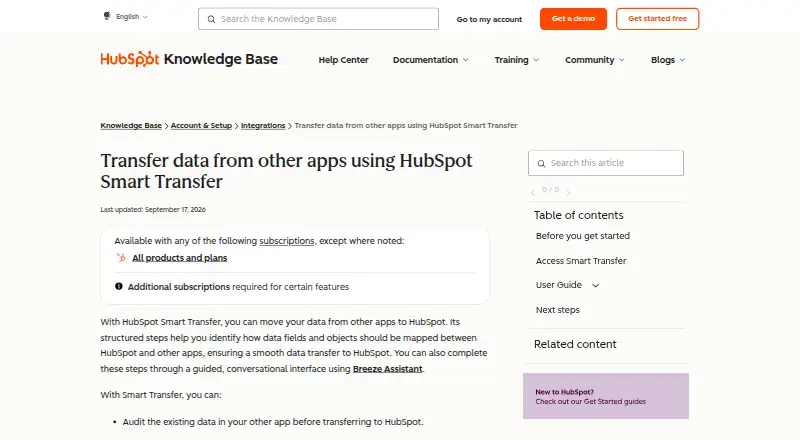Image resolution: width=800 pixels, height=440 pixels.
Task: Open the Breeze Assistant link
Action: [x=388, y=369]
